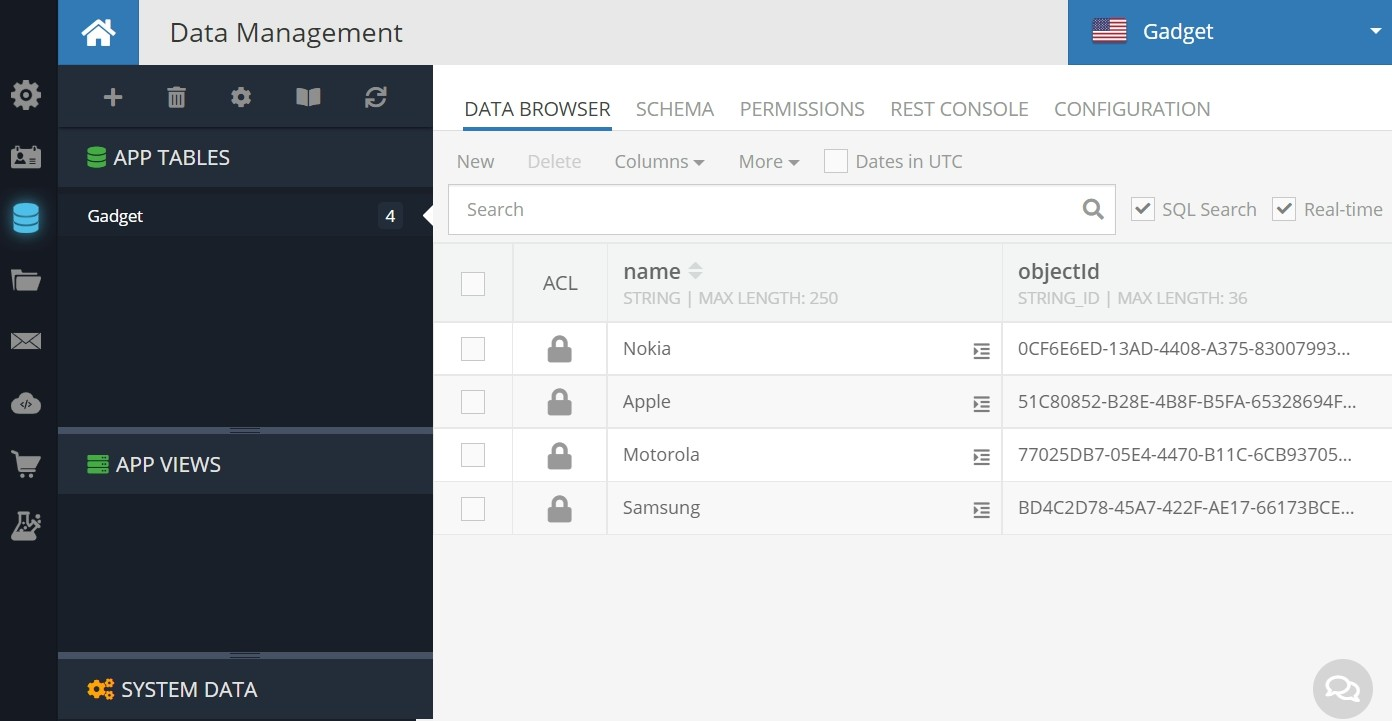Image resolution: width=1392 pixels, height=721 pixels.
Task: Open the chat support bubble
Action: (1342, 688)
